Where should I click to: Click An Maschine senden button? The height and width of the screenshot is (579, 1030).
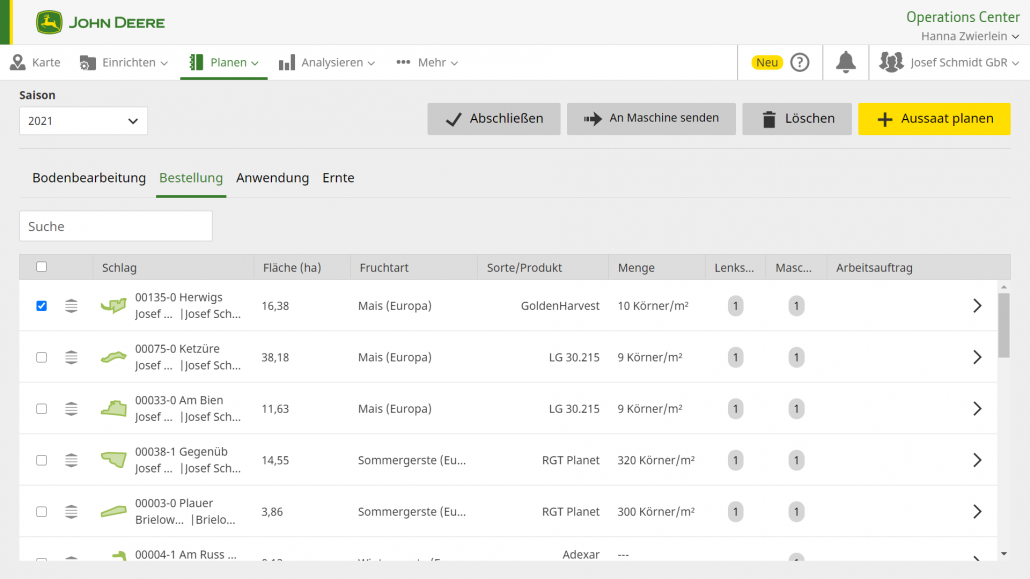coord(651,119)
